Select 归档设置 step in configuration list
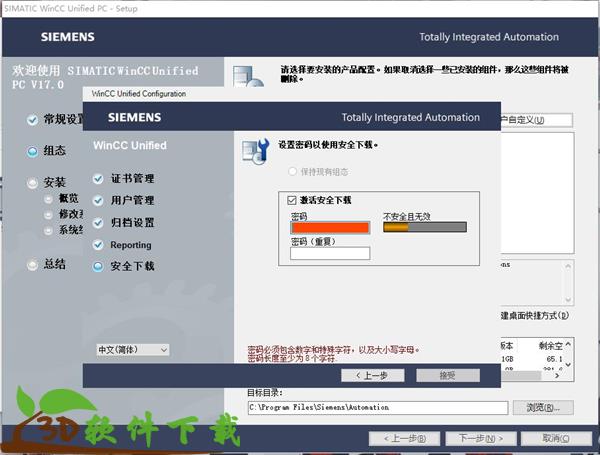The width and height of the screenshot is (600, 455). [132, 223]
